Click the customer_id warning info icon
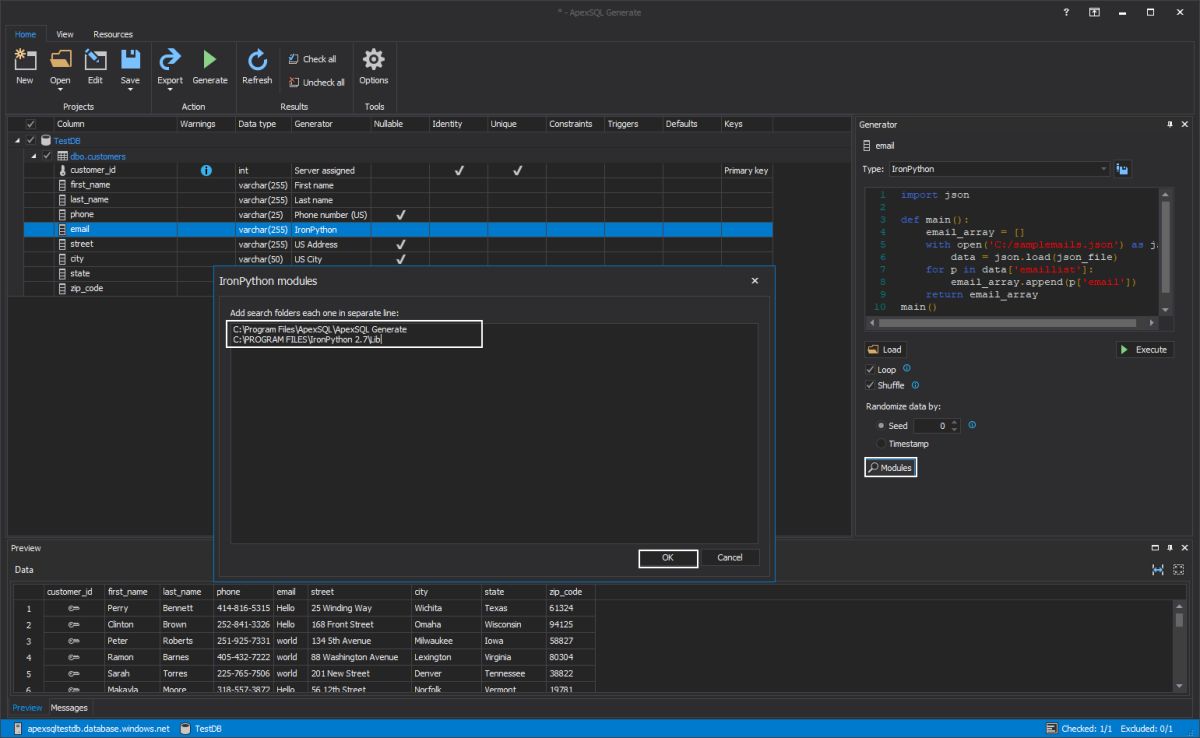 (x=207, y=171)
